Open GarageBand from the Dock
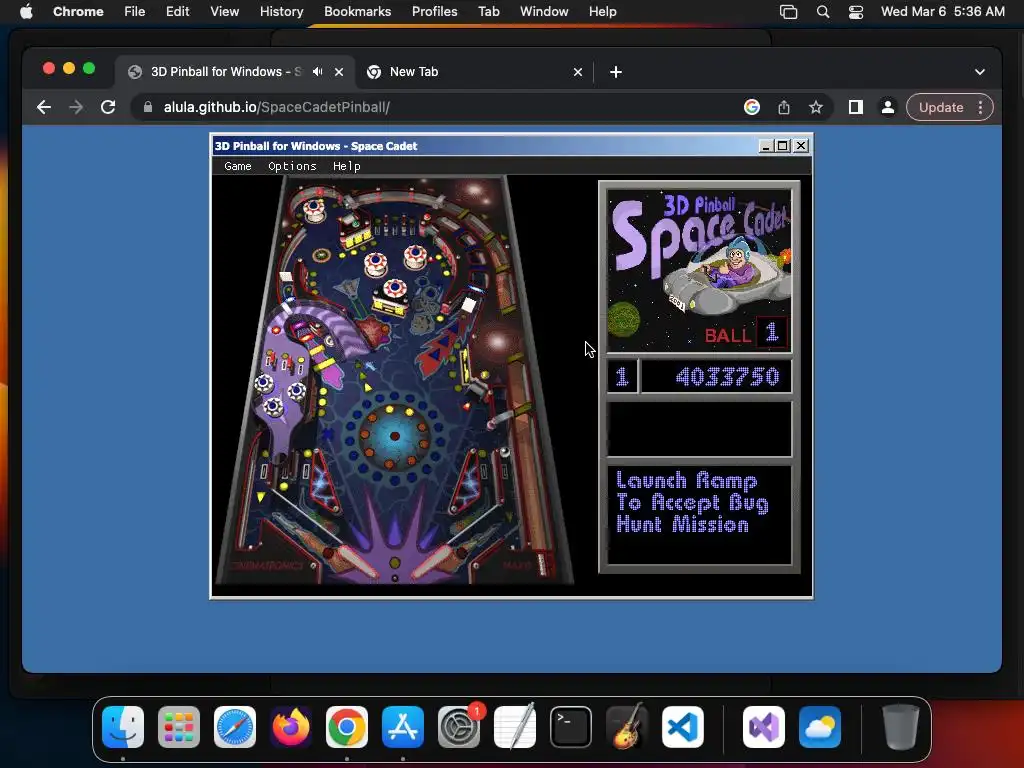Screen dimensions: 1024x768 tap(627, 727)
